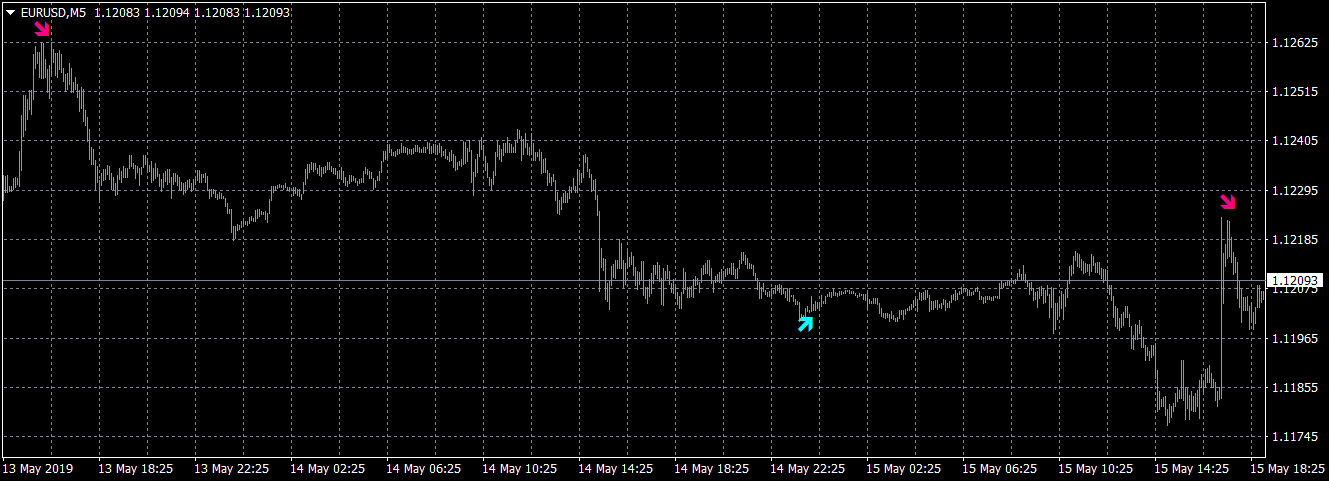Screen dimensions: 1329x481
Task: Click price scale level 1.12295
Action: pos(1293,190)
